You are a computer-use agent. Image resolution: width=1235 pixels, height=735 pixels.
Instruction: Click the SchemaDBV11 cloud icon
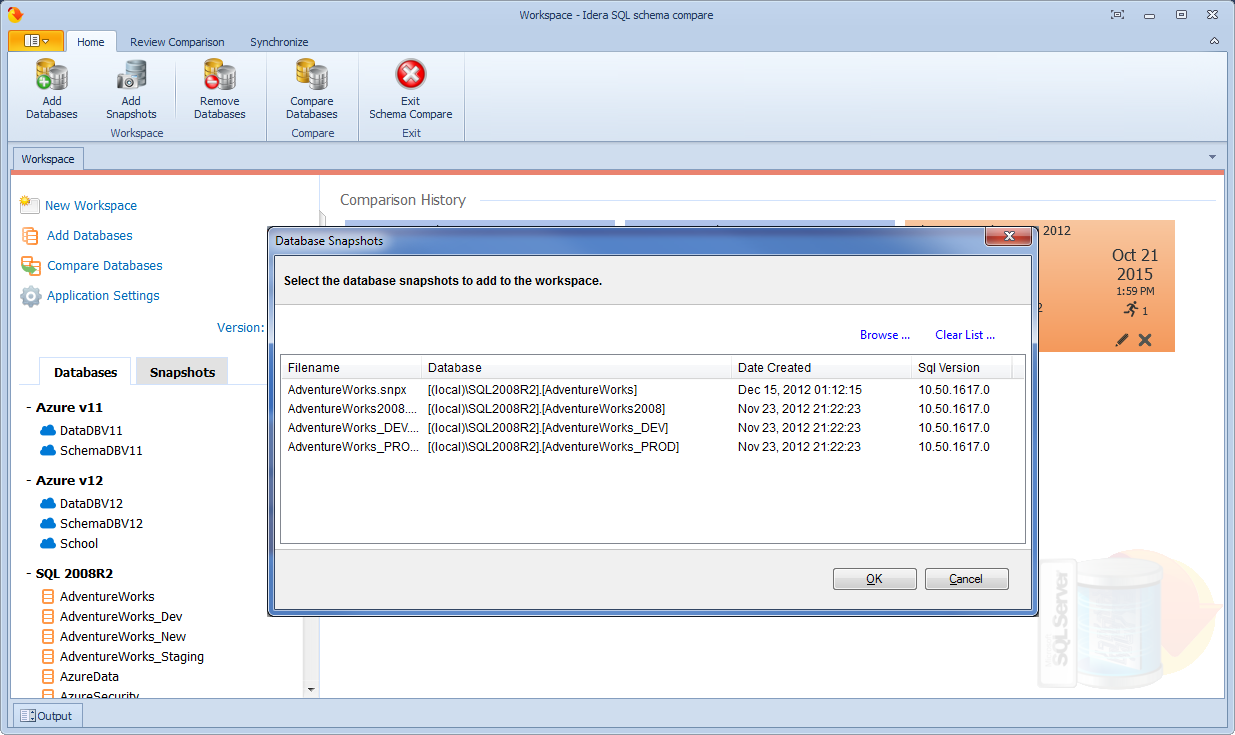click(48, 450)
